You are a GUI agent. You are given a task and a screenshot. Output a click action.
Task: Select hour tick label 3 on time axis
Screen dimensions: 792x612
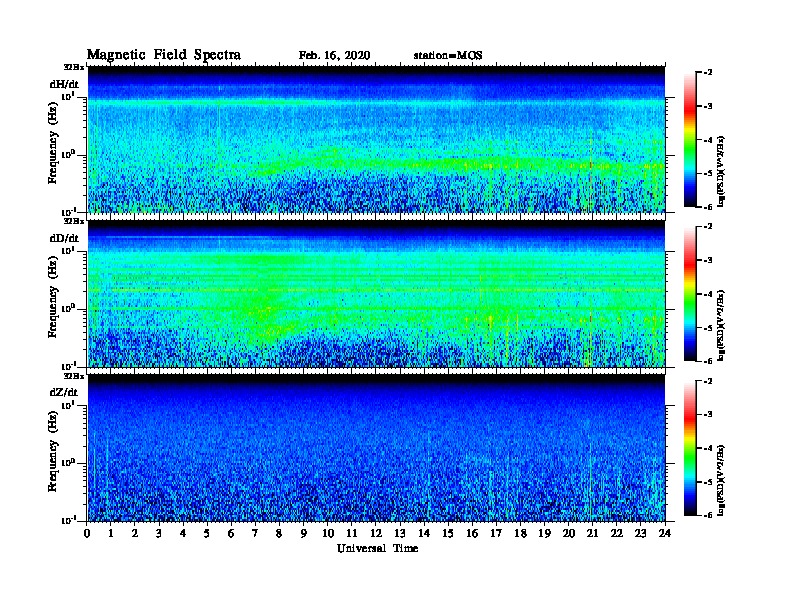(159, 533)
